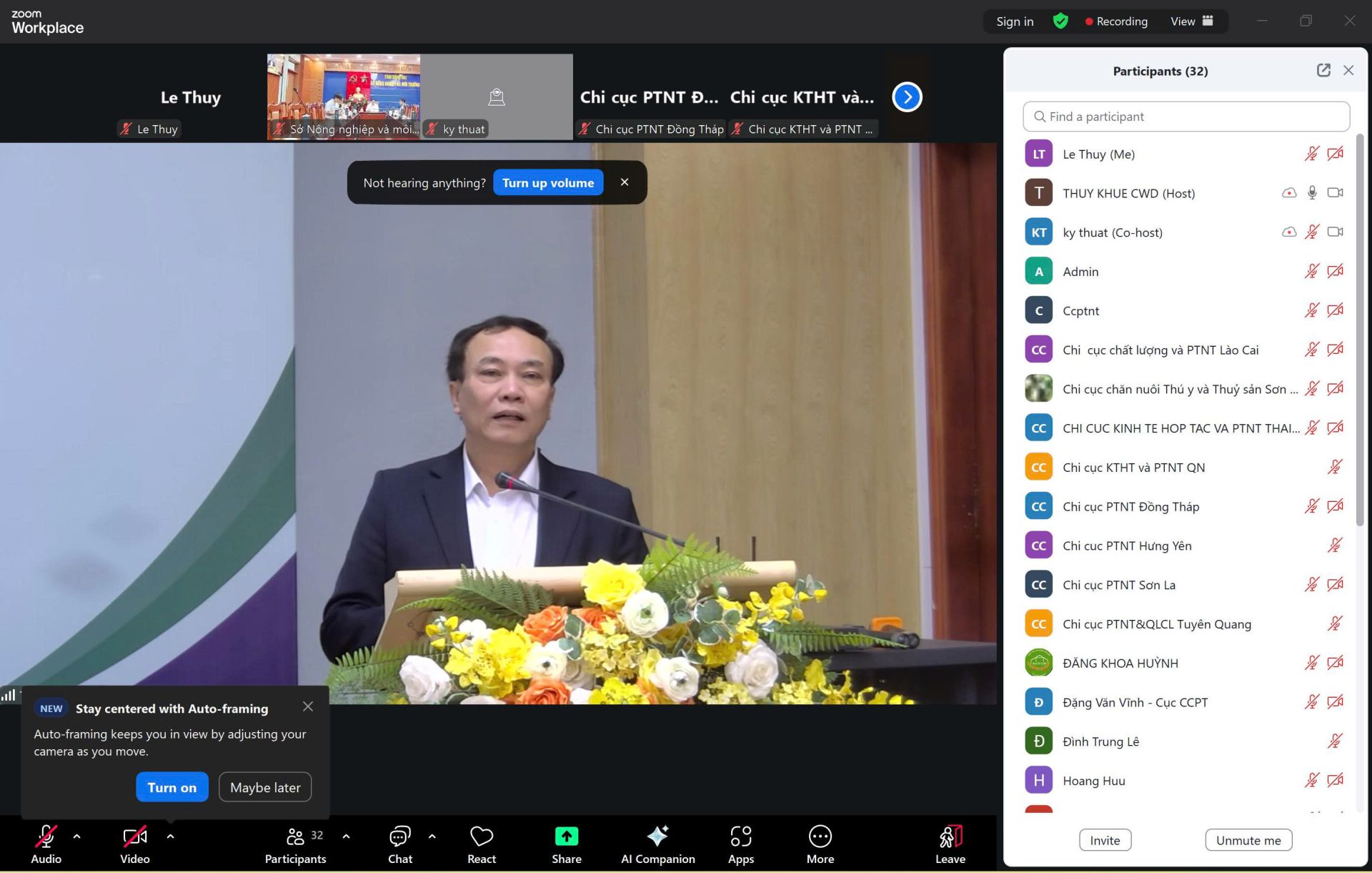Open AI Companion sparkle icon
The image size is (1372, 873).
click(657, 837)
